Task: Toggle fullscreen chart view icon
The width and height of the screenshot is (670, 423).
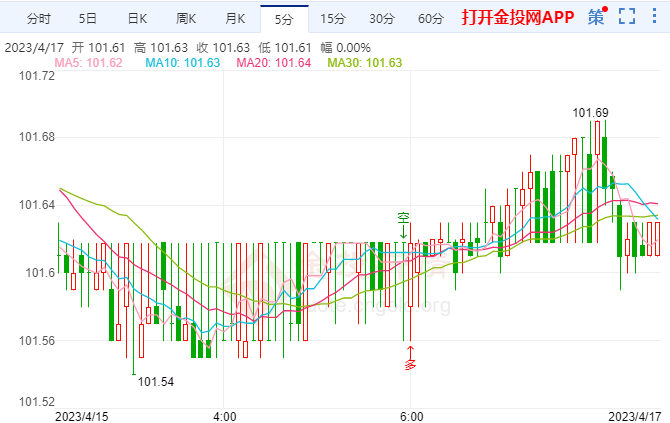Action: click(x=627, y=16)
